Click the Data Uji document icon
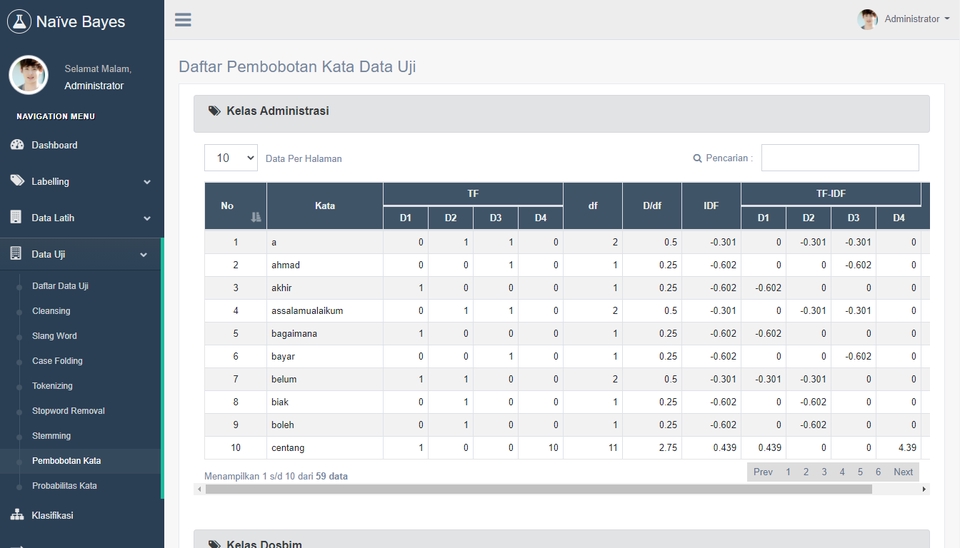Image resolution: width=960 pixels, height=548 pixels. click(16, 253)
